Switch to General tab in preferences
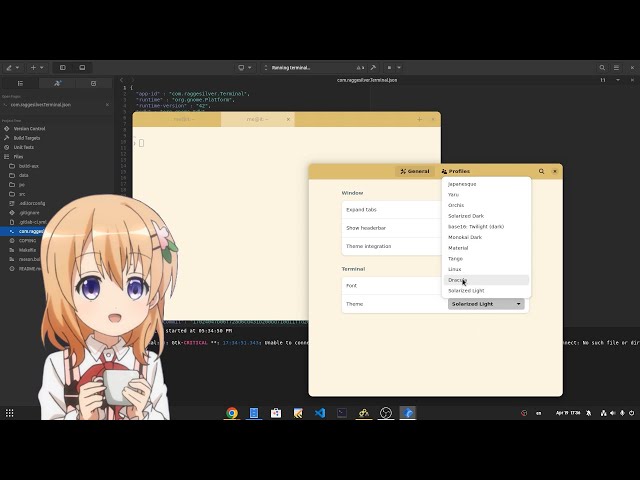This screenshot has height=480, width=640. tap(415, 171)
